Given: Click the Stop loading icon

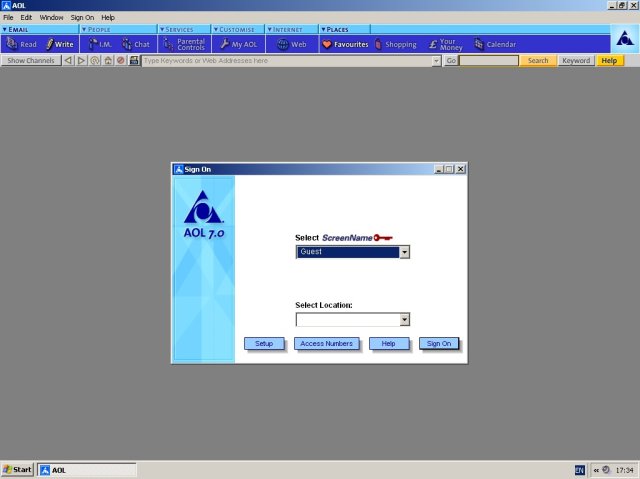Looking at the screenshot, I should click(121, 60).
